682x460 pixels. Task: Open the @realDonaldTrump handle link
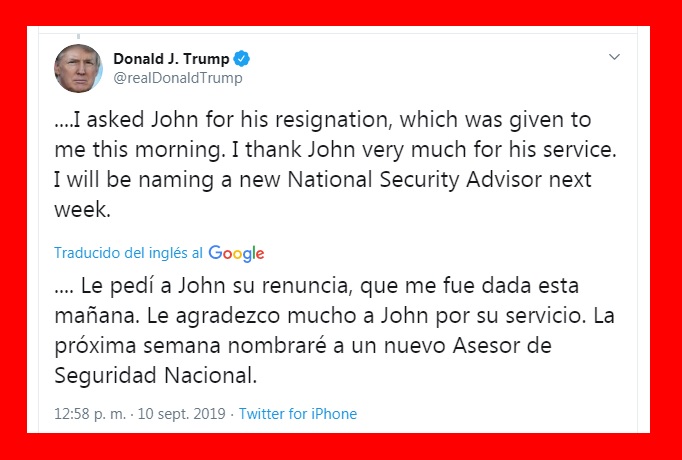click(177, 77)
